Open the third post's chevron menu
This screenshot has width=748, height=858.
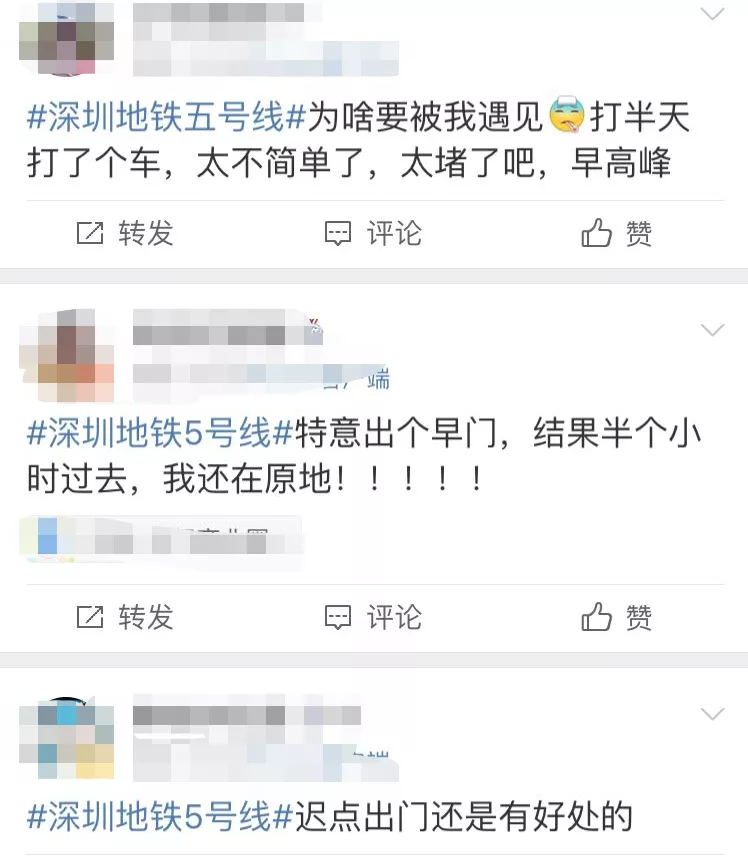pos(712,714)
